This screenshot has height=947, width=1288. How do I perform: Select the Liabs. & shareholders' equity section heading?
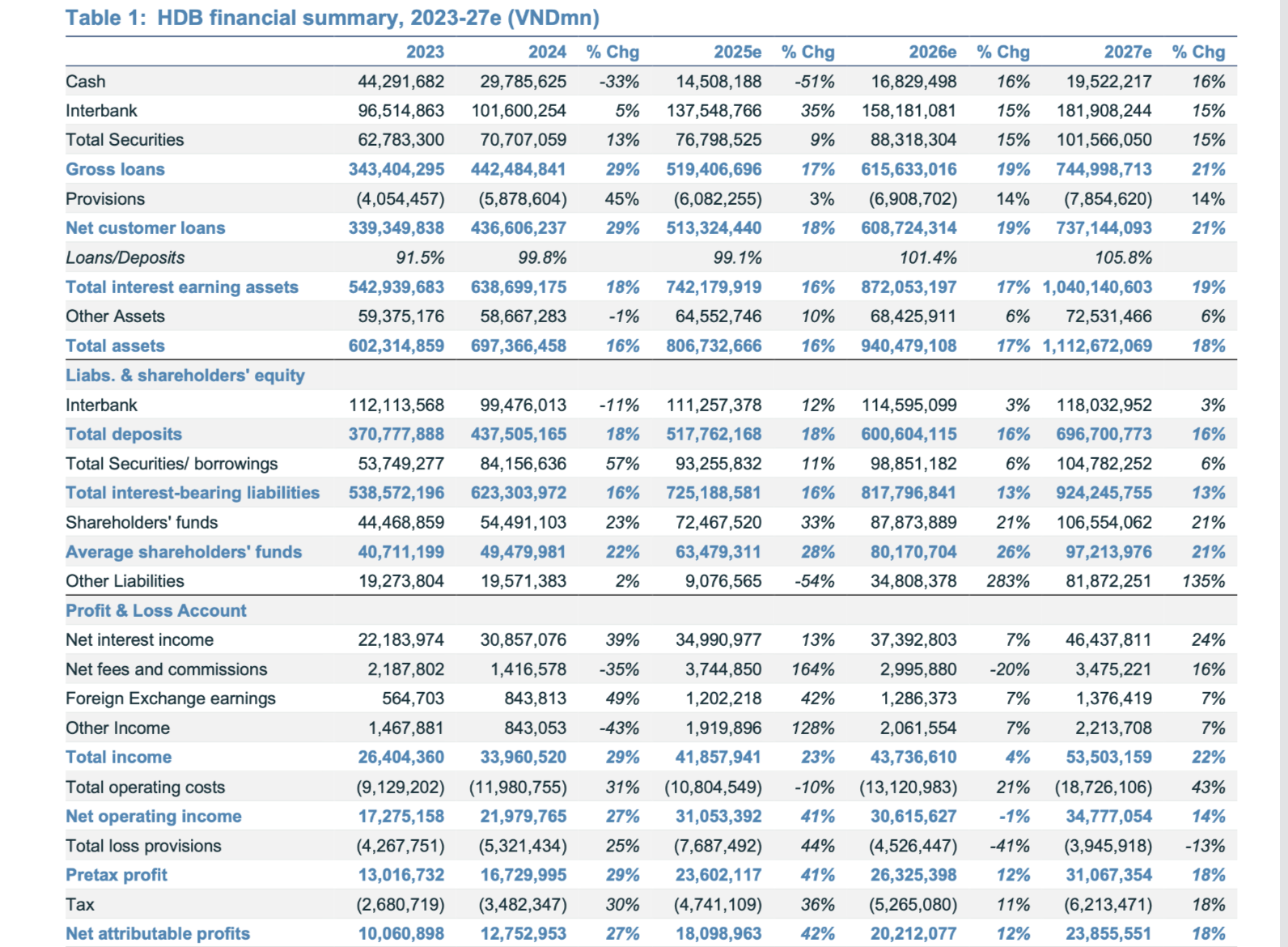(185, 376)
